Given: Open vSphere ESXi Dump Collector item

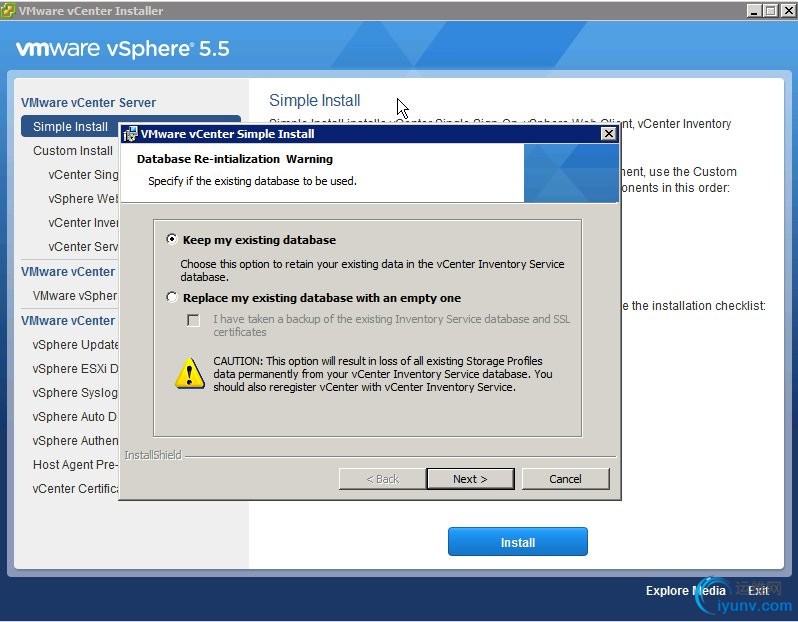Looking at the screenshot, I should (75, 369).
